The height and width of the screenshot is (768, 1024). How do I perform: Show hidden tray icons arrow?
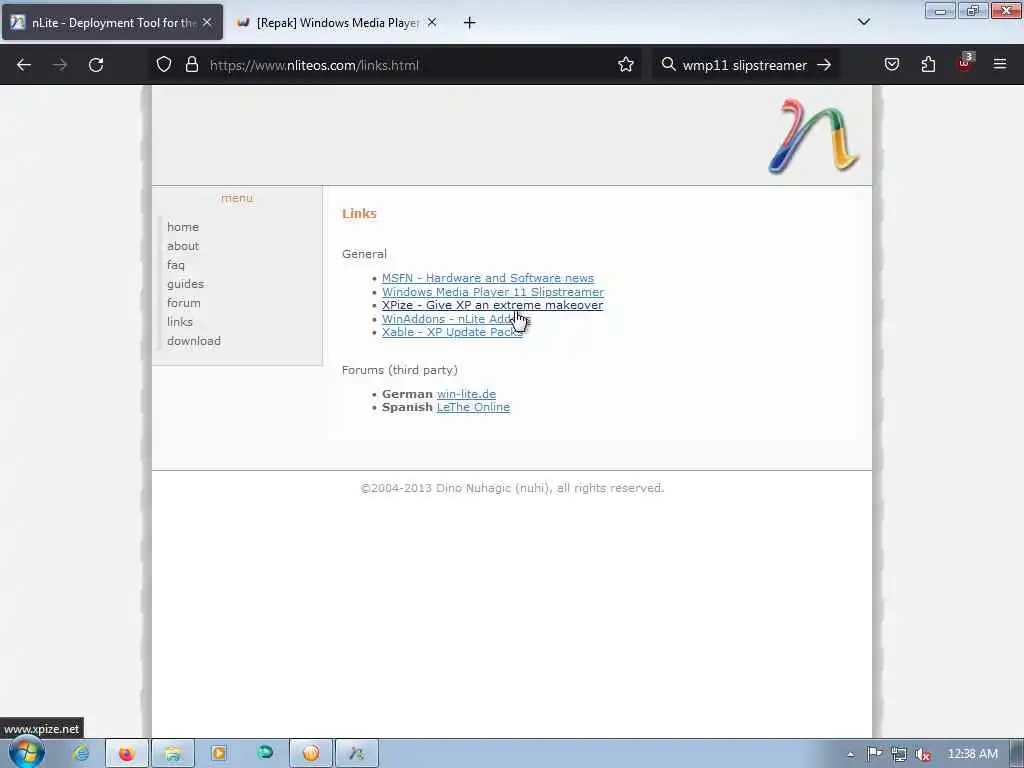coord(850,754)
